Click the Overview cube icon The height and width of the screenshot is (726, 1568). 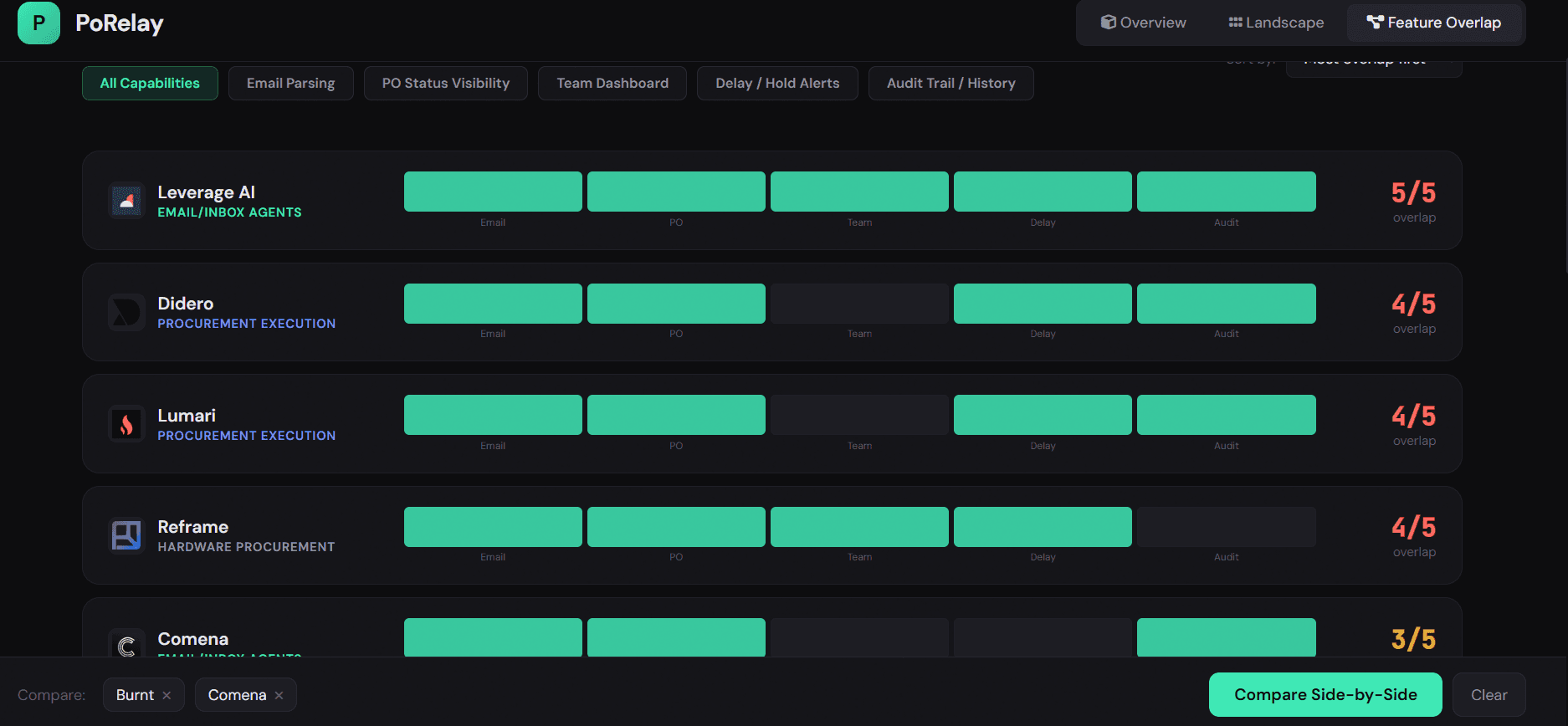(x=1108, y=23)
